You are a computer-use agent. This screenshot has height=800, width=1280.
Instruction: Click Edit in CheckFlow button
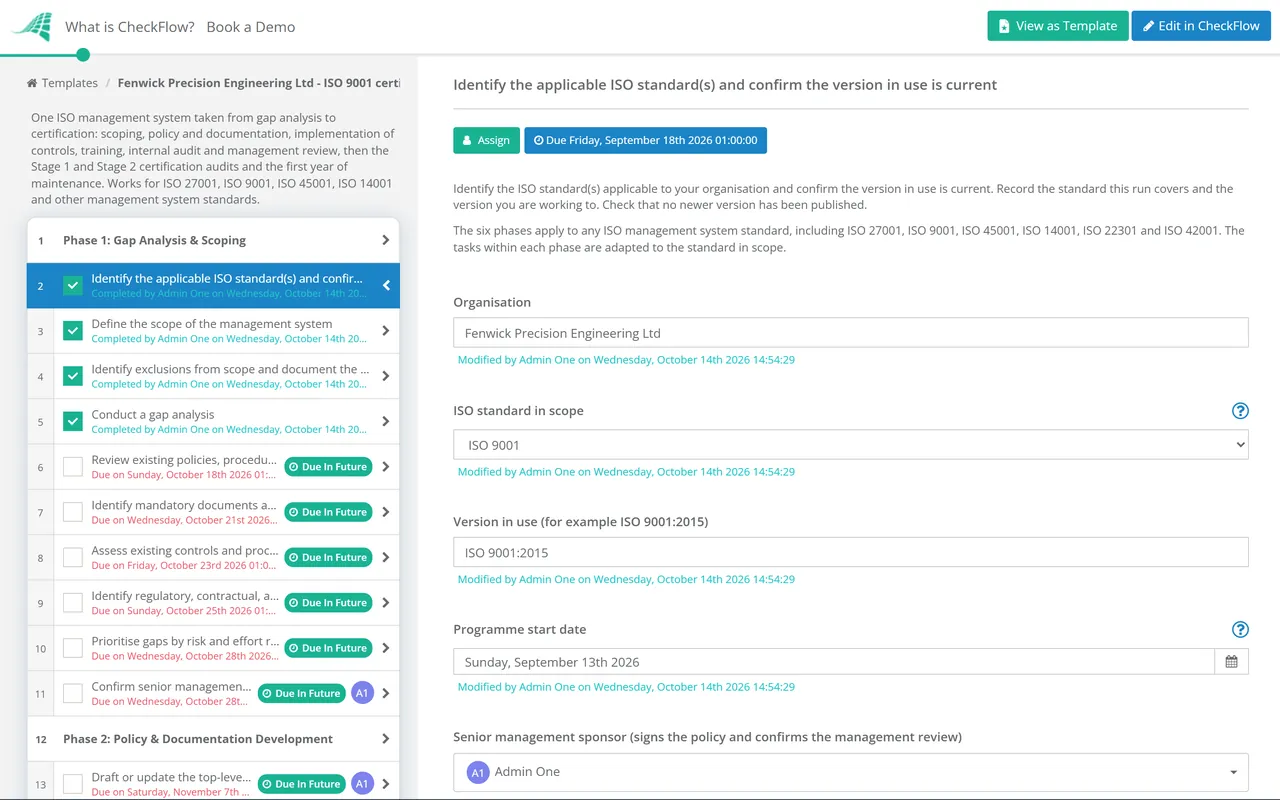click(x=1201, y=26)
